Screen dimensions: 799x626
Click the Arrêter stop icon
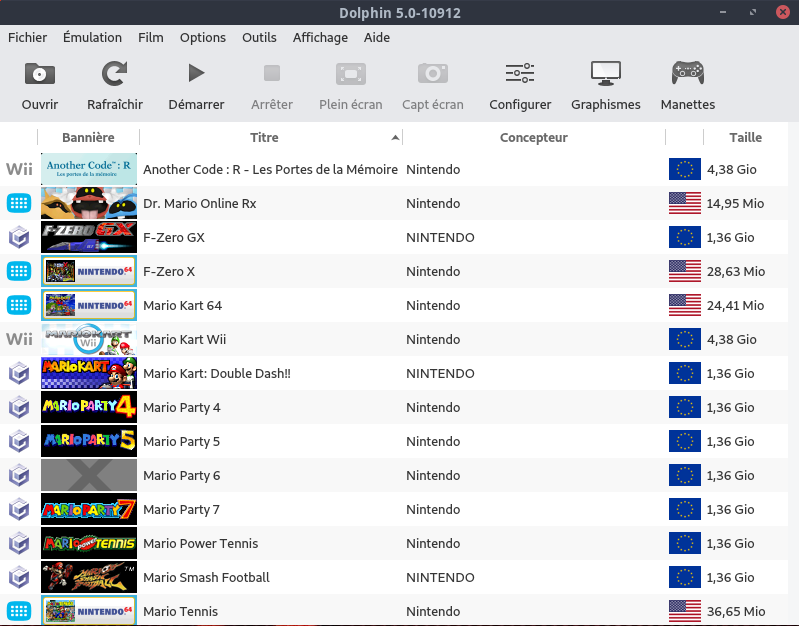[x=272, y=73]
